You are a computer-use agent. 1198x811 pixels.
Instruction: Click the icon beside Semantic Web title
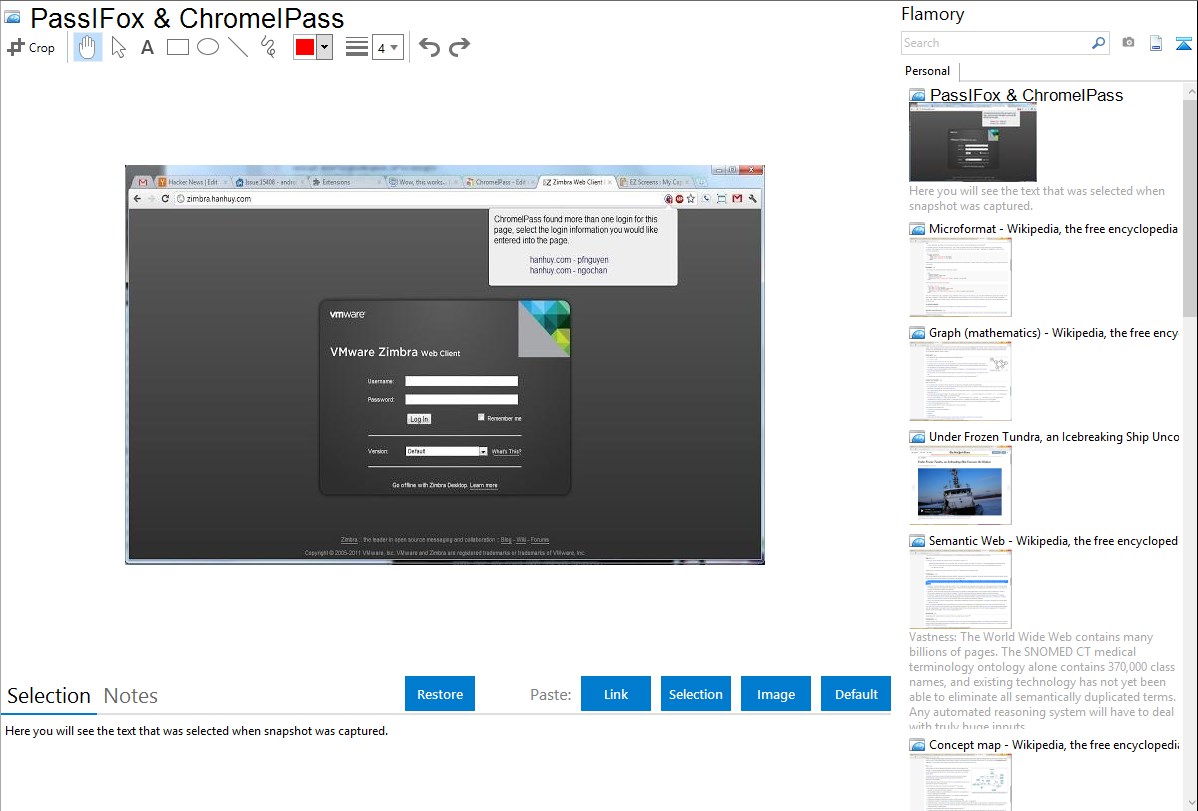click(x=917, y=541)
